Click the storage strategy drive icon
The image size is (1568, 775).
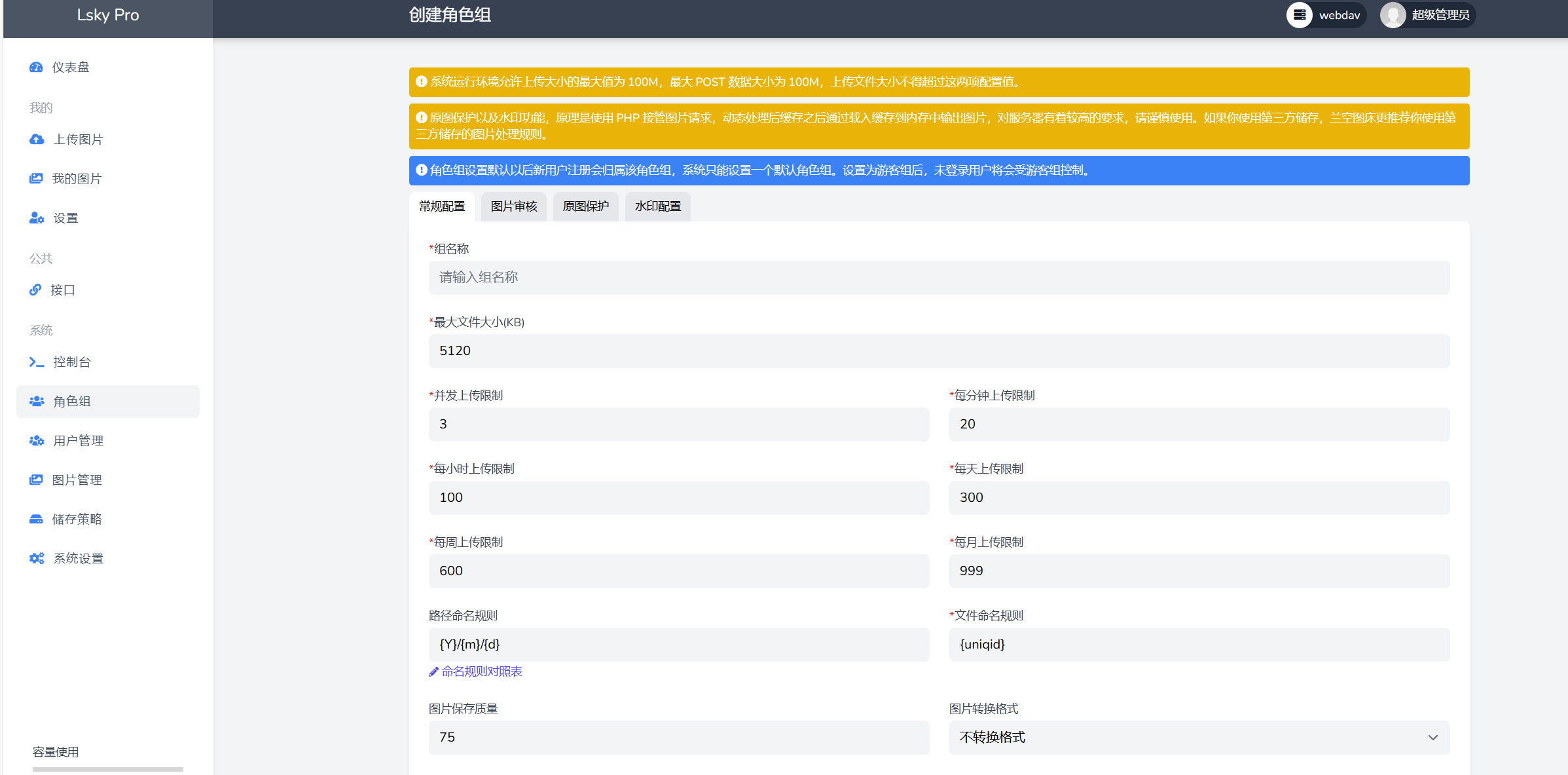click(x=36, y=520)
